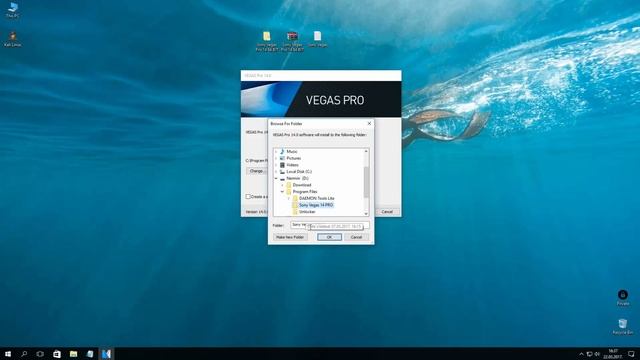
Task: Close the Browse For Folder dialog
Action: (369, 123)
